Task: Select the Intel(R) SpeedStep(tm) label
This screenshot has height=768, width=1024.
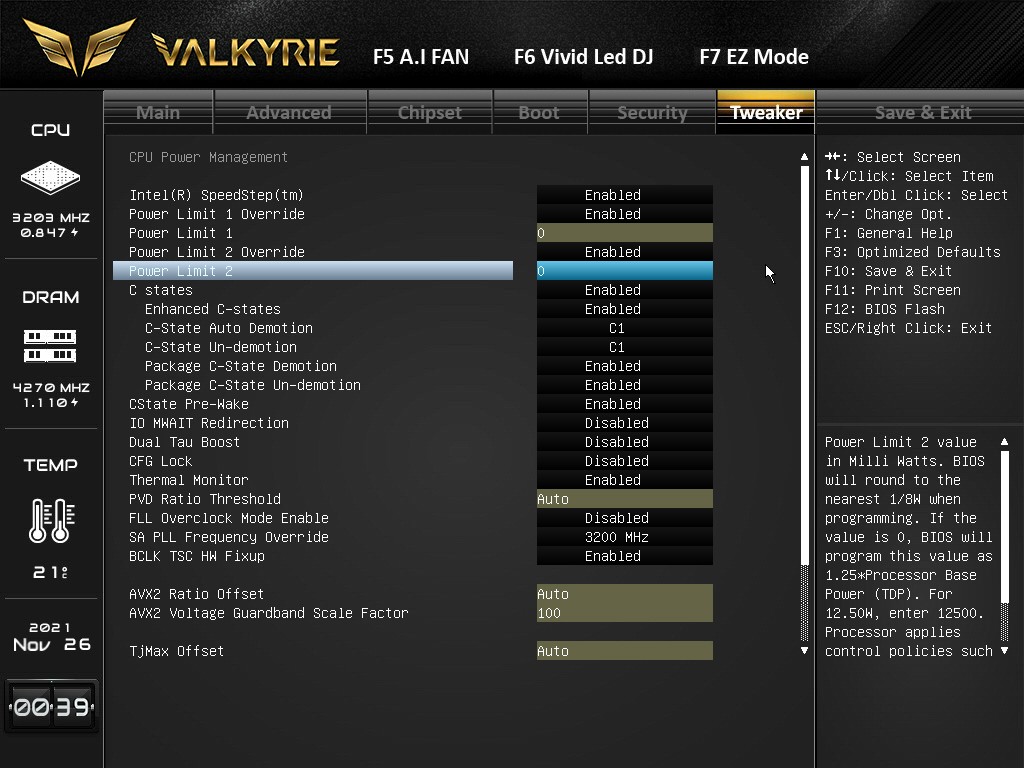Action: [216, 195]
